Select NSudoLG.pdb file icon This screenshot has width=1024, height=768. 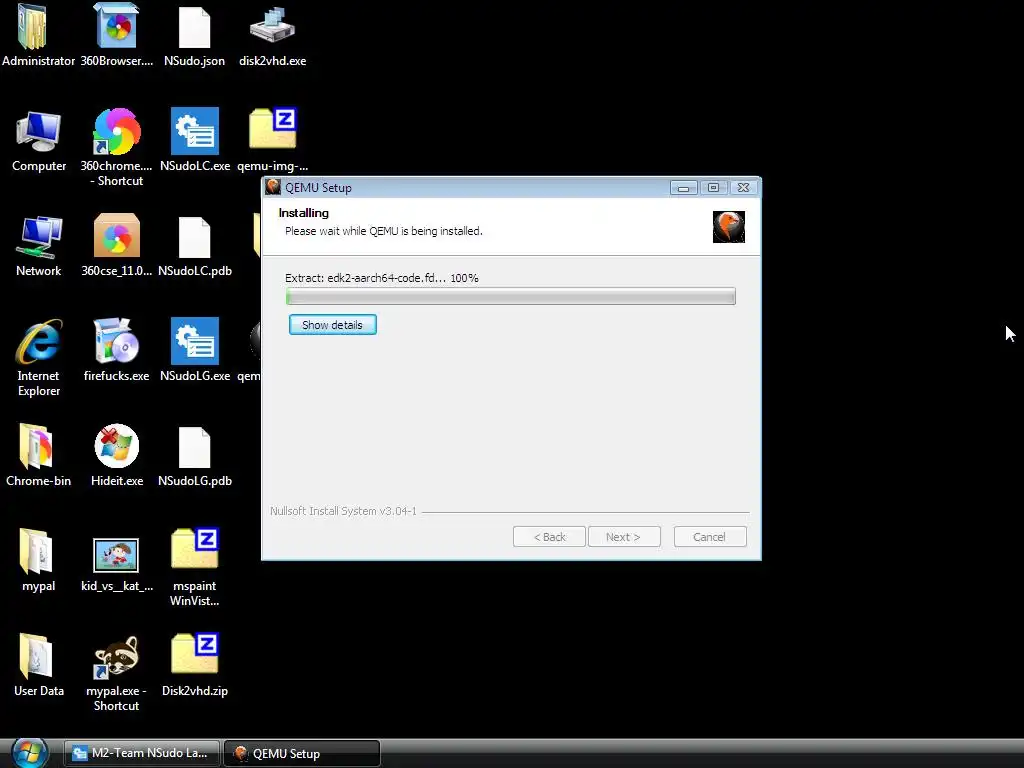pos(195,447)
